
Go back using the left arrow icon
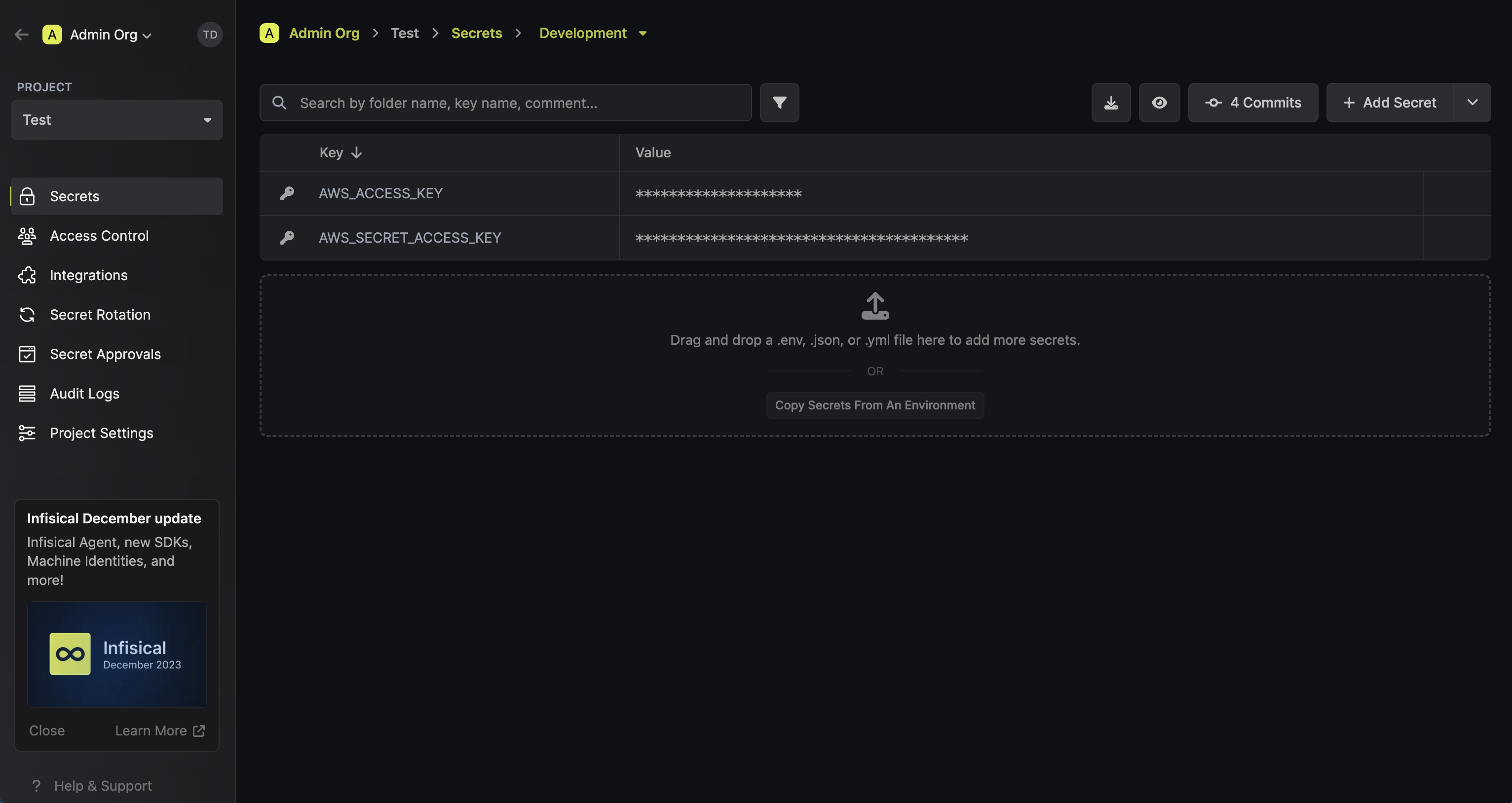tap(22, 35)
